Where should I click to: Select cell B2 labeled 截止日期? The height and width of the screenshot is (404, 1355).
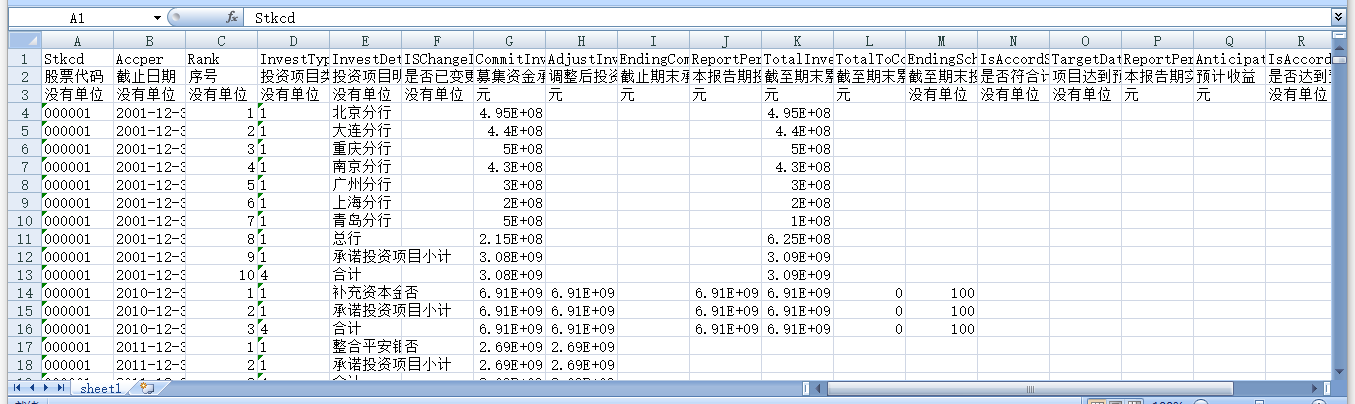coord(149,77)
